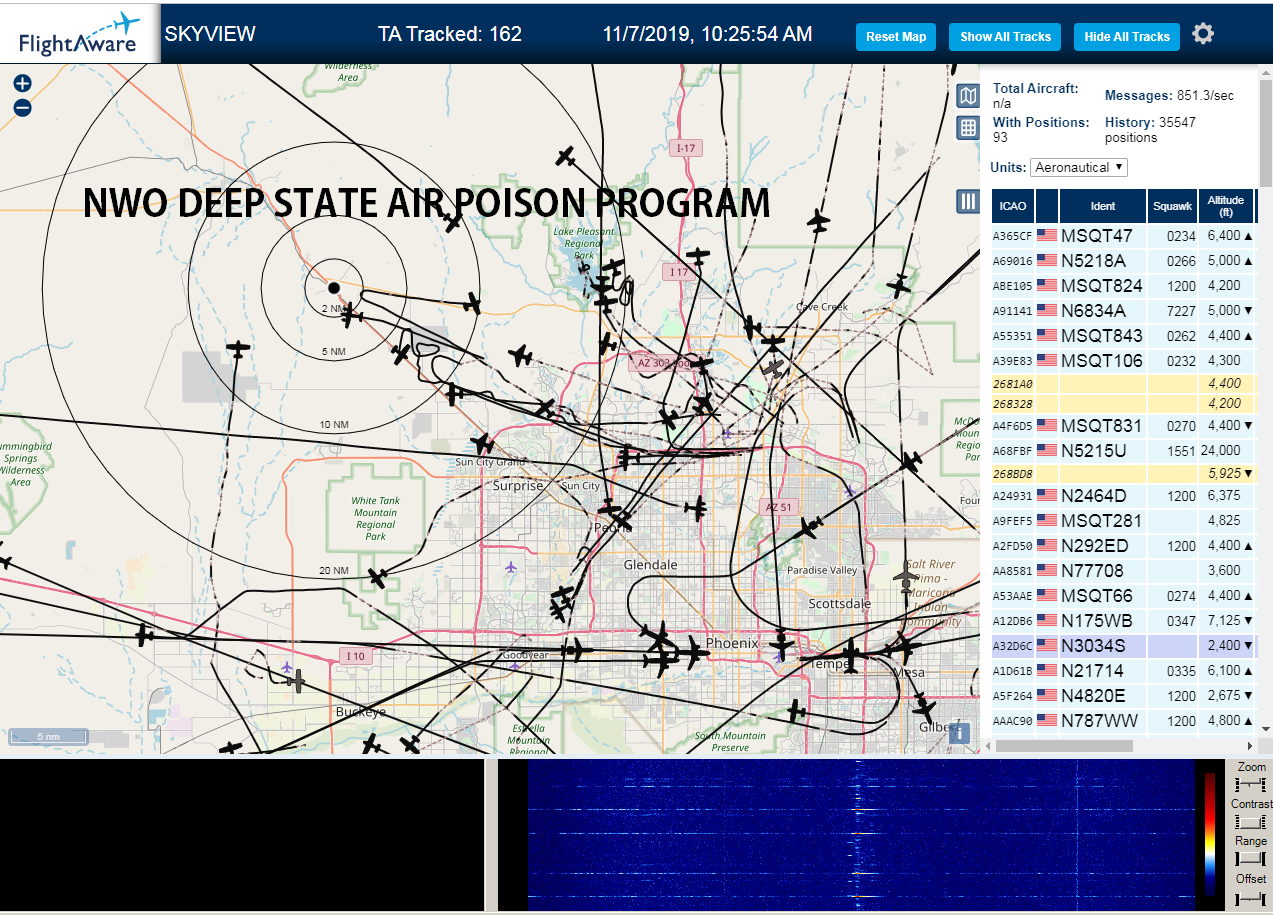Adjust the waterfall Offset slider
The image size is (1273, 915).
click(x=1250, y=897)
